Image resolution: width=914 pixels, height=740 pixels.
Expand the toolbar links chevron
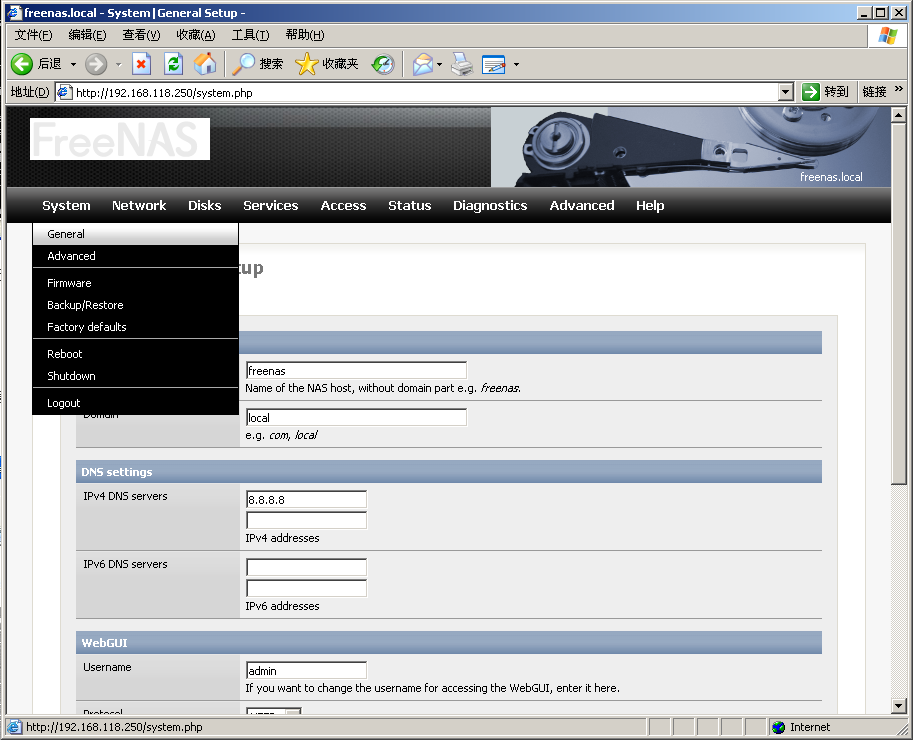[898, 89]
